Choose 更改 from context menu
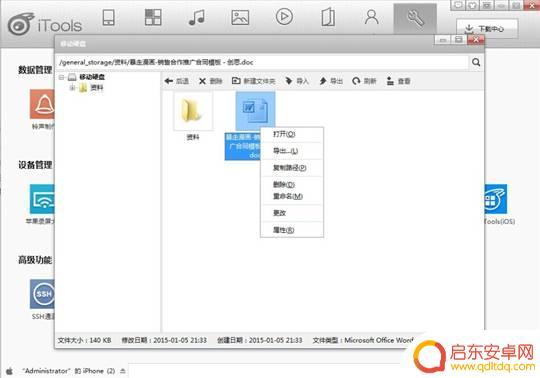 (x=292, y=213)
